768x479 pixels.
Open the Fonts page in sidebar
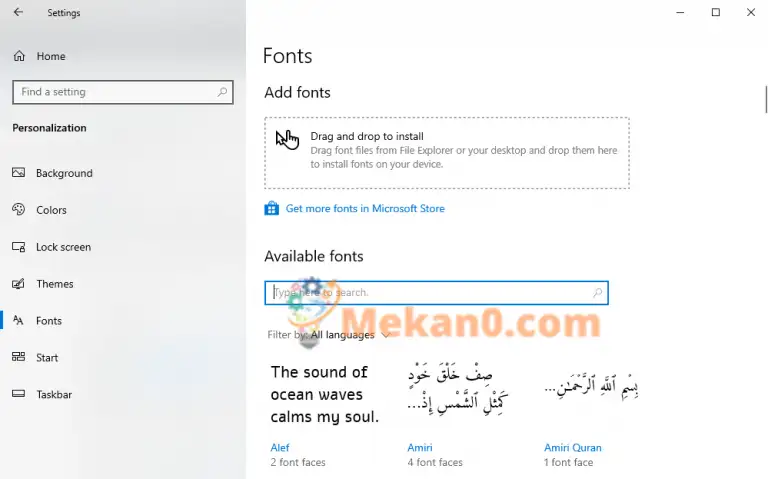(x=48, y=321)
